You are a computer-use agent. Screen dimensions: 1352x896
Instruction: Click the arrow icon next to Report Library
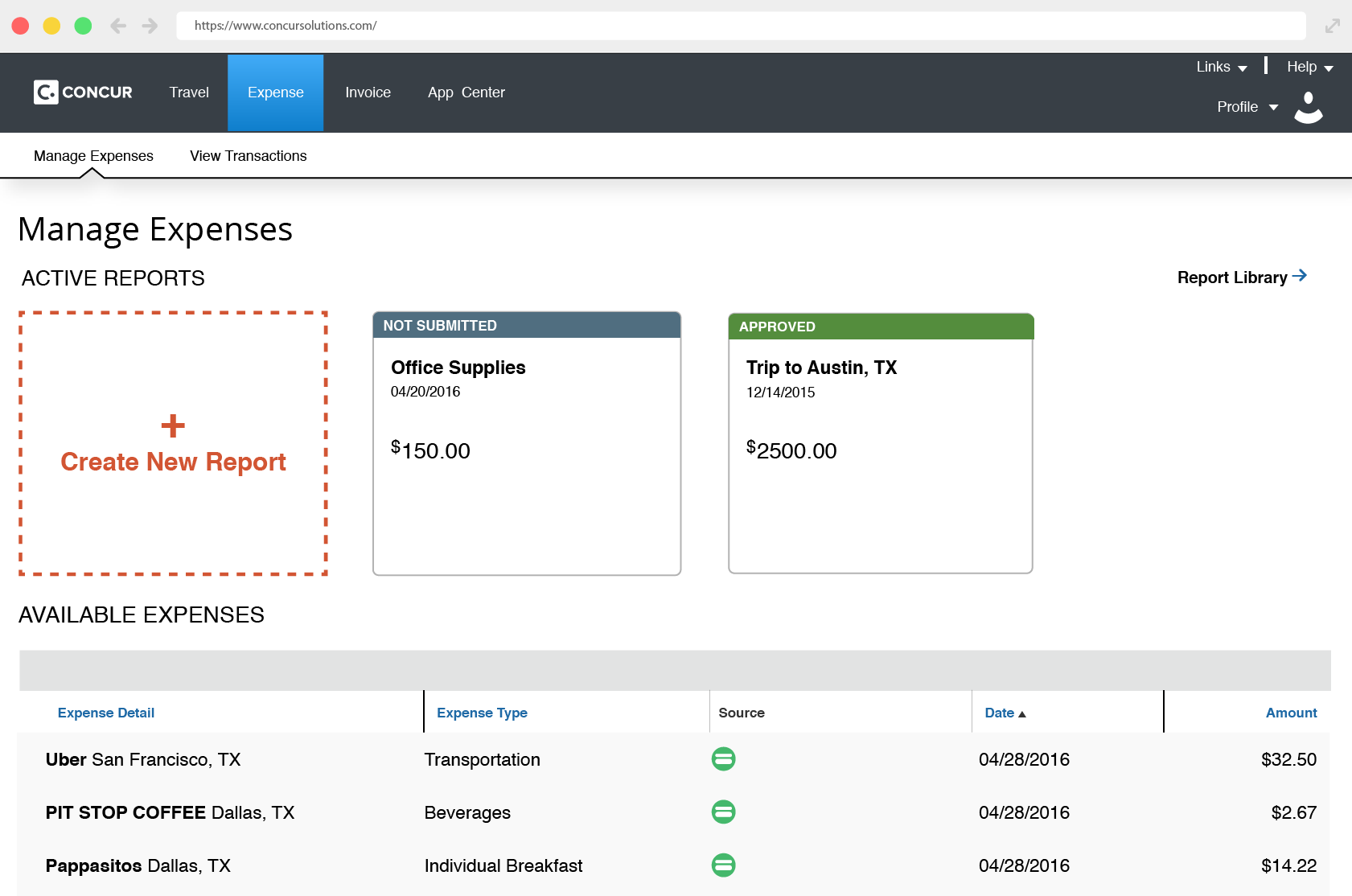(1301, 276)
